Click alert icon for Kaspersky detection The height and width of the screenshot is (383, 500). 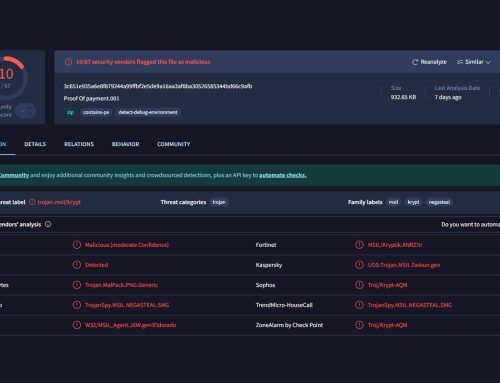pyautogui.click(x=359, y=265)
